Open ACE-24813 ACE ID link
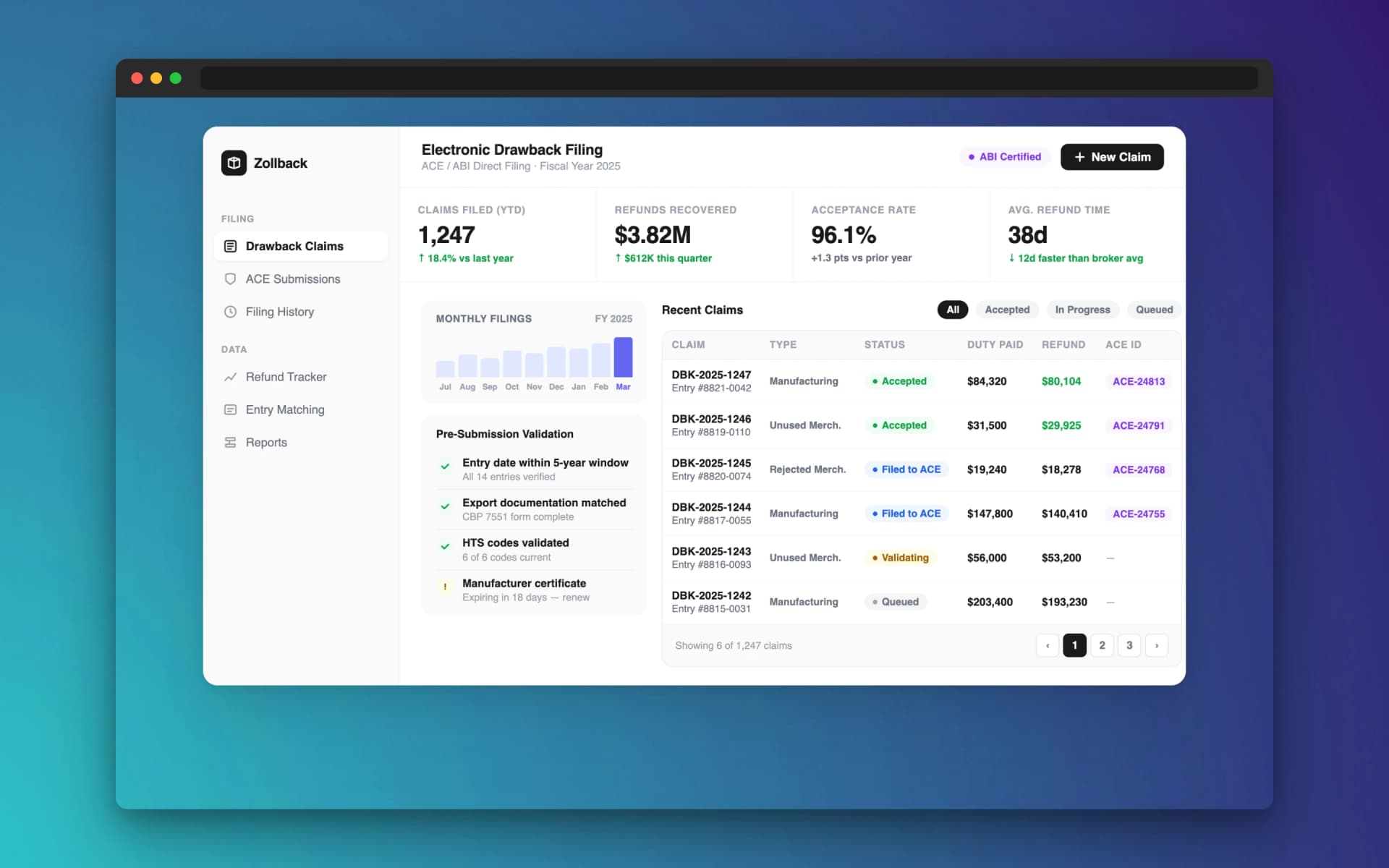The width and height of the screenshot is (1389, 868). [x=1138, y=381]
